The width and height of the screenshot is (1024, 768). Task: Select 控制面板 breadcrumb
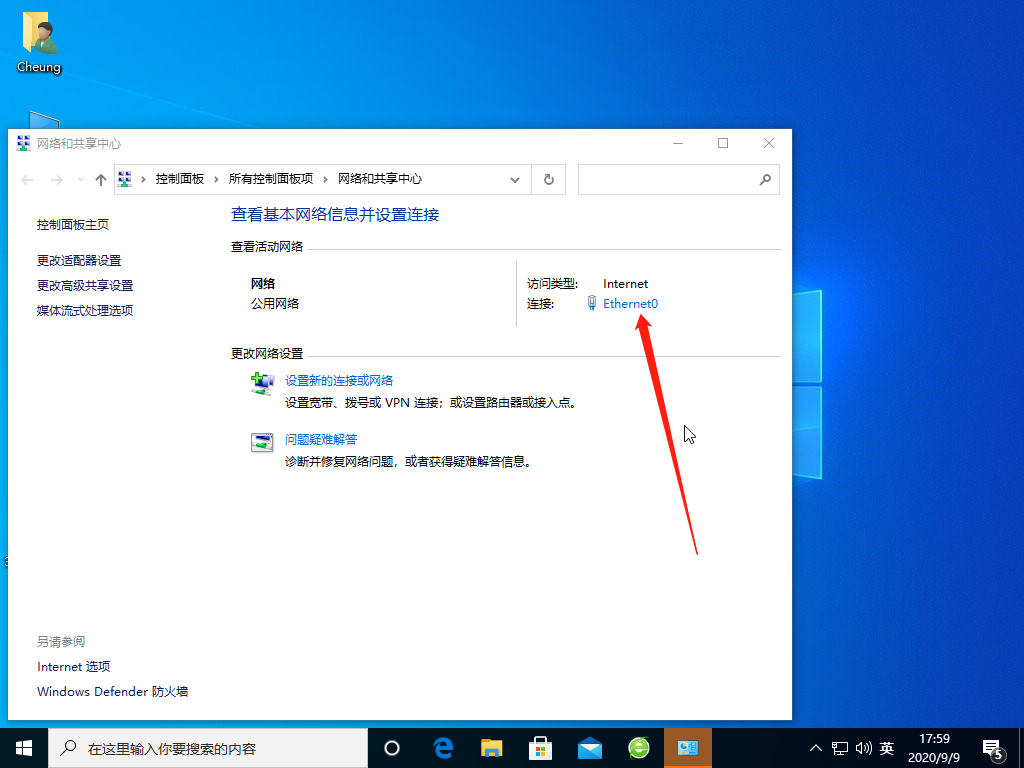pyautogui.click(x=180, y=179)
